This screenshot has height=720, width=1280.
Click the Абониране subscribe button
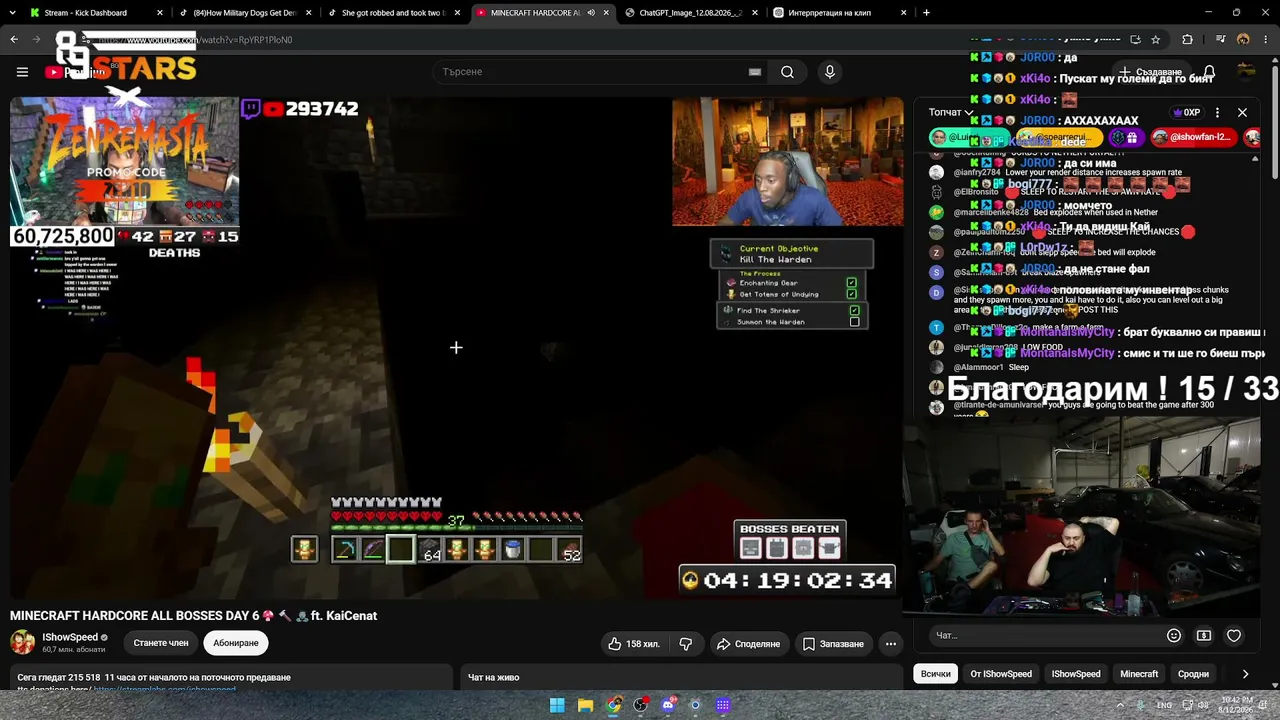236,643
